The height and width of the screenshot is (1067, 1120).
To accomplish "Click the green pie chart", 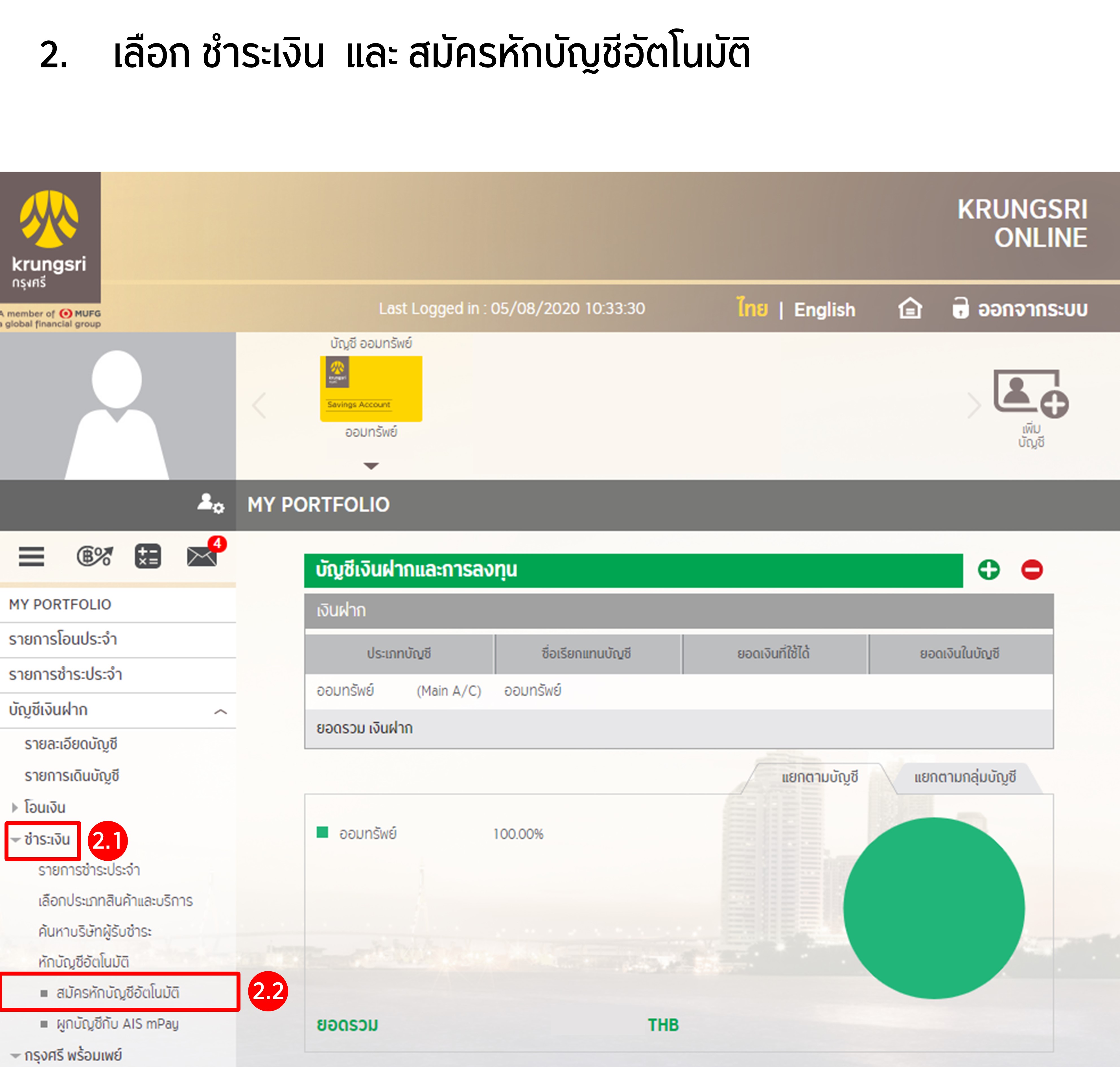I will click(934, 908).
